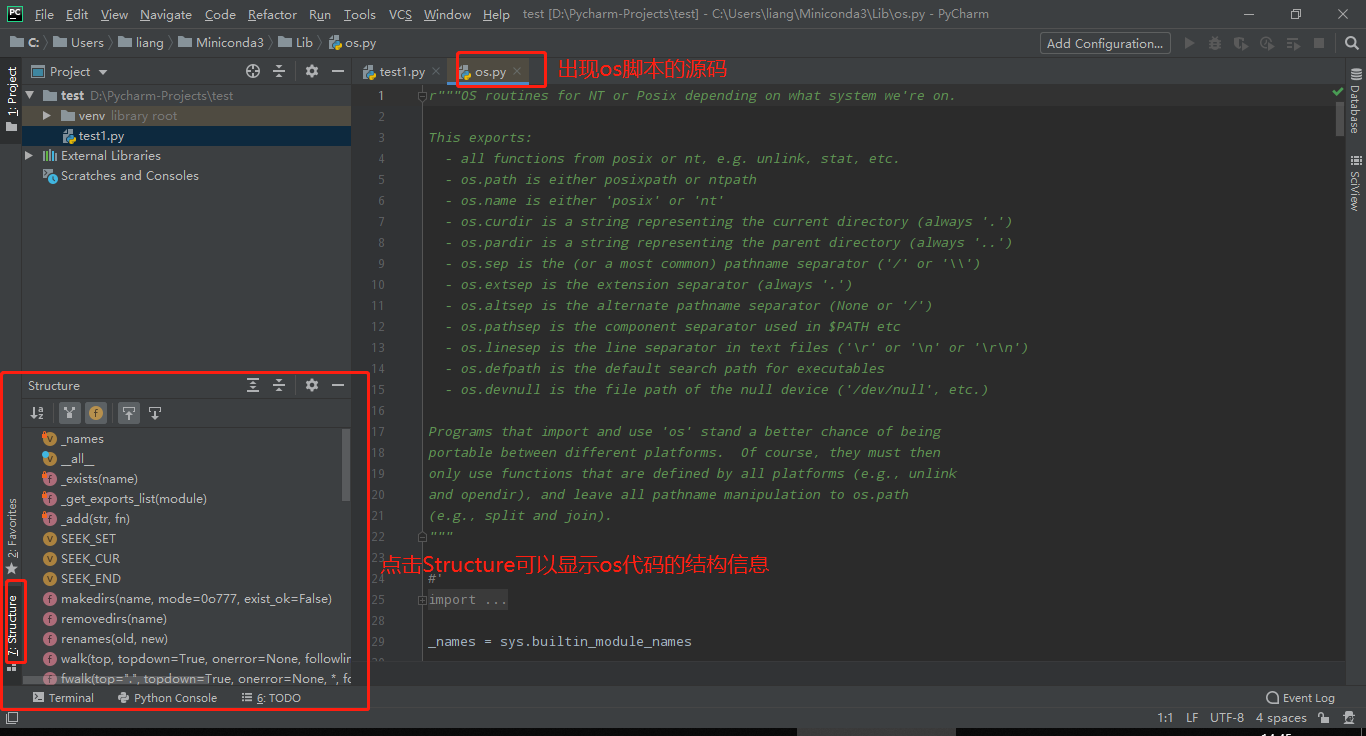
Task: Click the Debug bug icon
Action: point(1215,43)
